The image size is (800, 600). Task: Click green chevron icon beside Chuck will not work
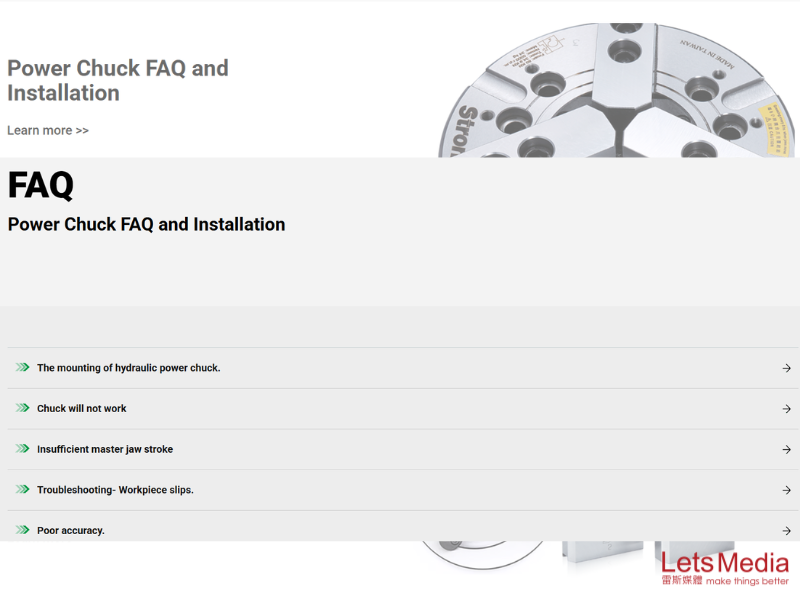(x=22, y=408)
